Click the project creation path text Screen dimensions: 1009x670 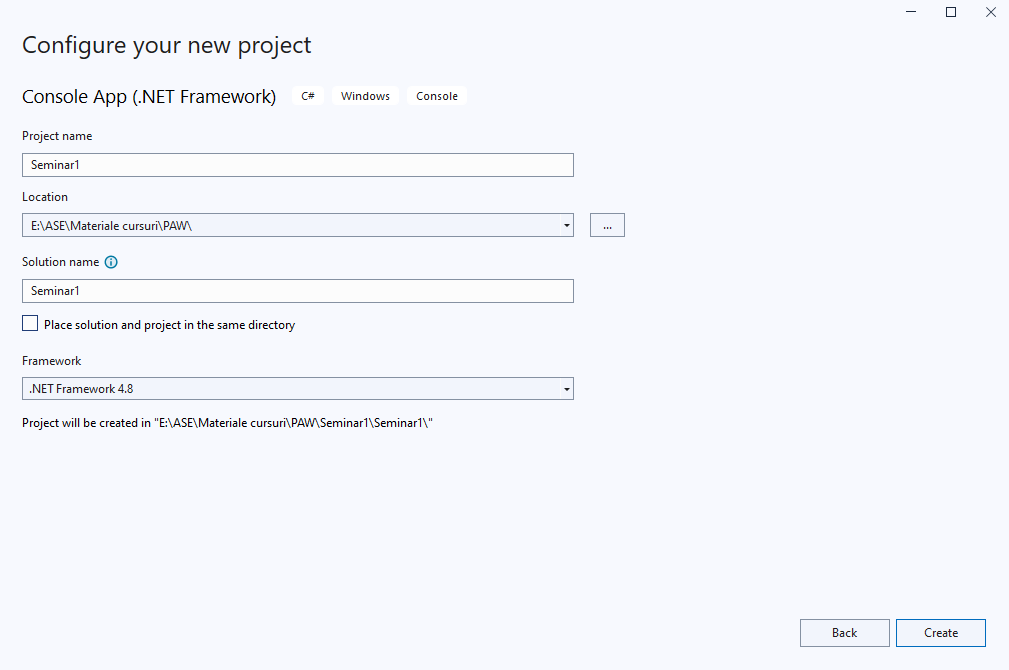[x=227, y=423]
